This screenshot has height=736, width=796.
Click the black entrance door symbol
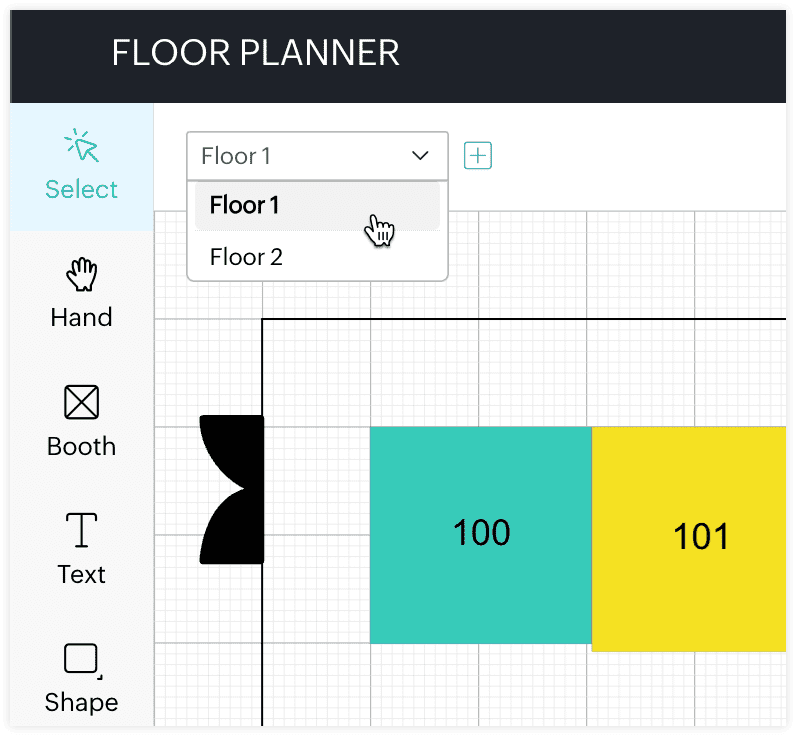[x=232, y=490]
